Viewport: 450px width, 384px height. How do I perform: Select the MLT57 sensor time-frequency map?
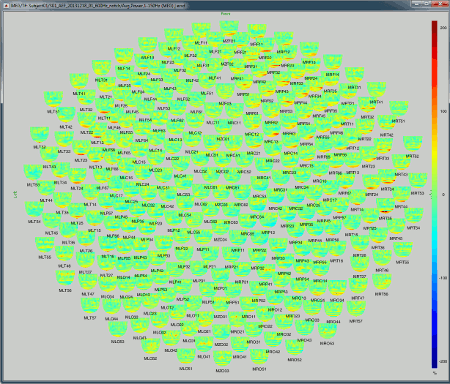pos(90,306)
